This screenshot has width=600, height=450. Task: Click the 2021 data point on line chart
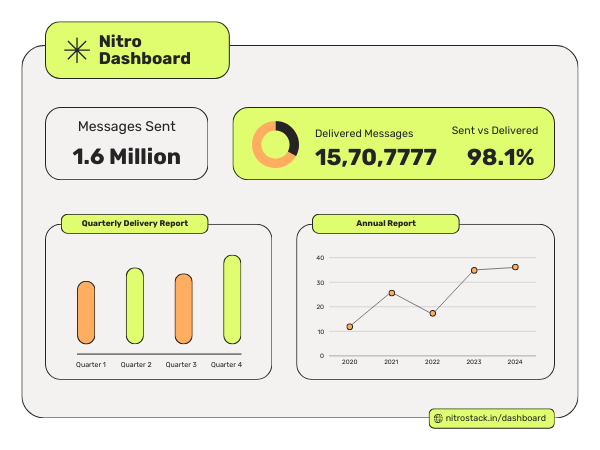391,293
